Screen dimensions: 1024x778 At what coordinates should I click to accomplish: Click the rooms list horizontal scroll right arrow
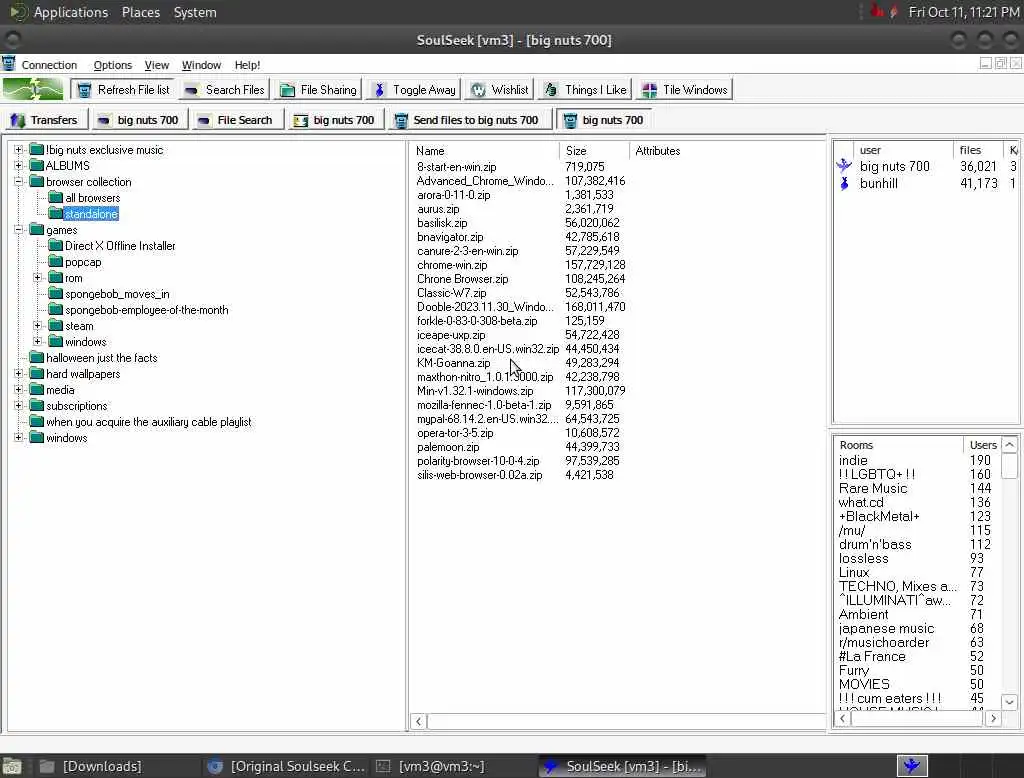993,719
